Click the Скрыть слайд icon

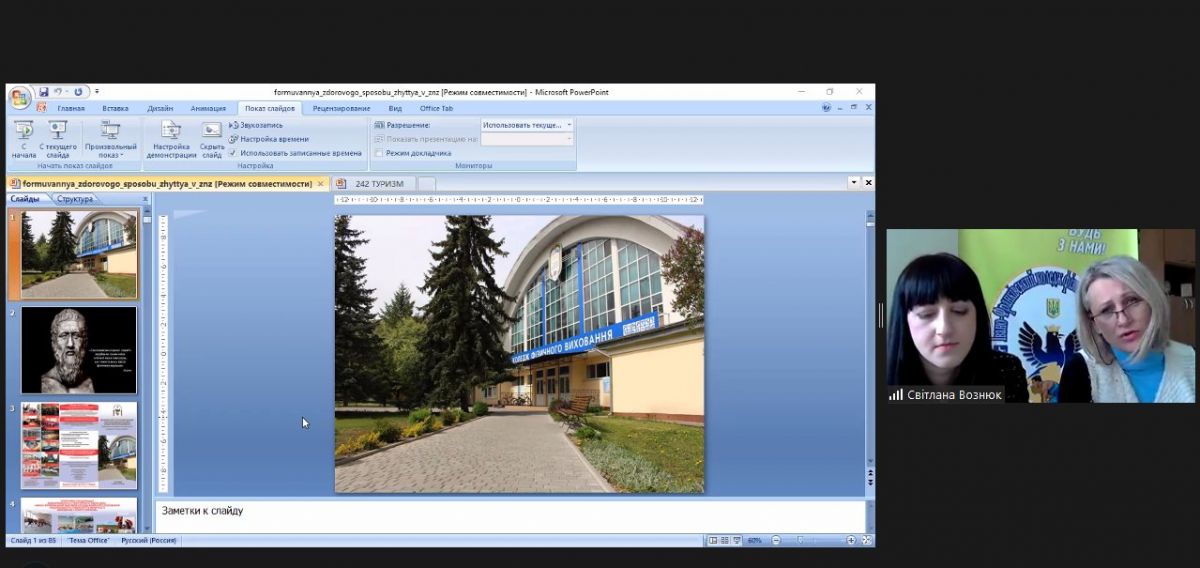[x=211, y=130]
